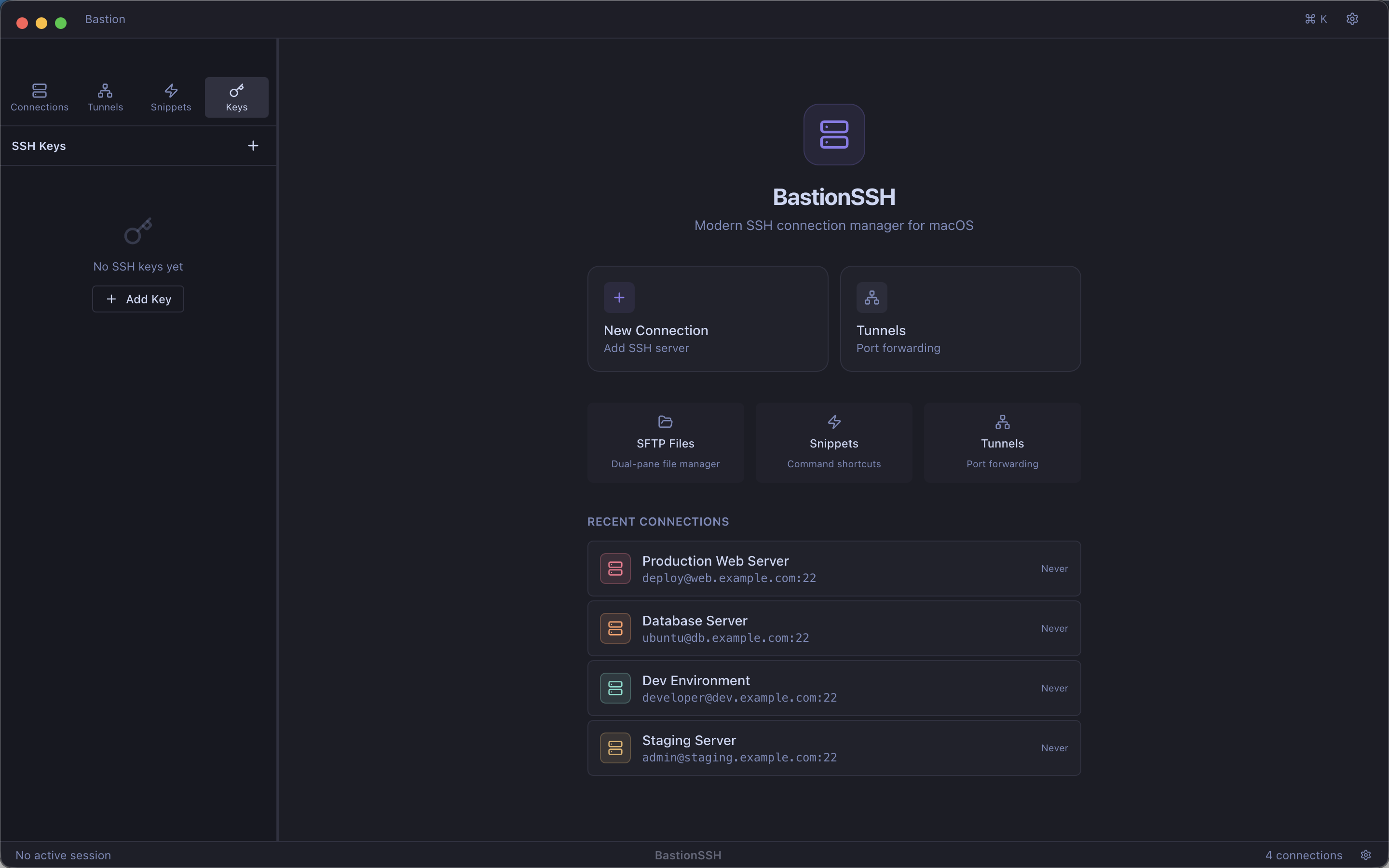Open Snippets from the sidebar navigation
The image size is (1389, 868).
click(170, 96)
